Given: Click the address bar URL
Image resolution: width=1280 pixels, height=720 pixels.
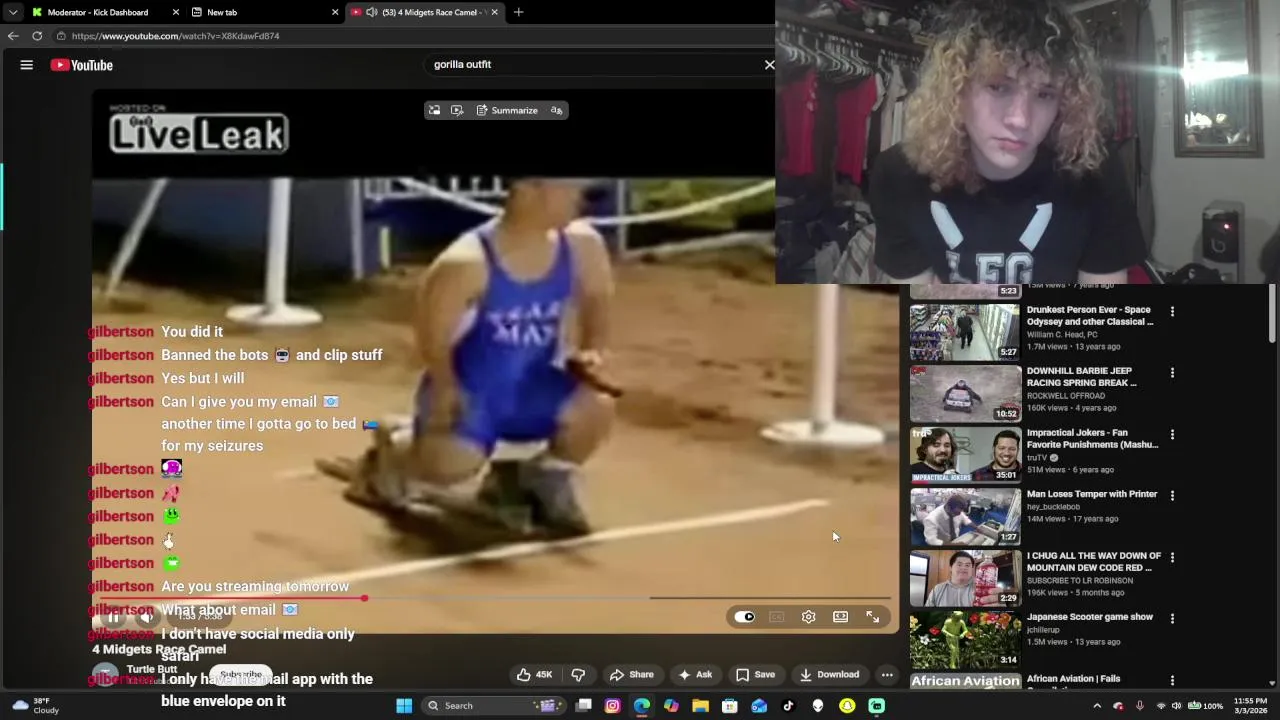Looking at the screenshot, I should pos(175,36).
